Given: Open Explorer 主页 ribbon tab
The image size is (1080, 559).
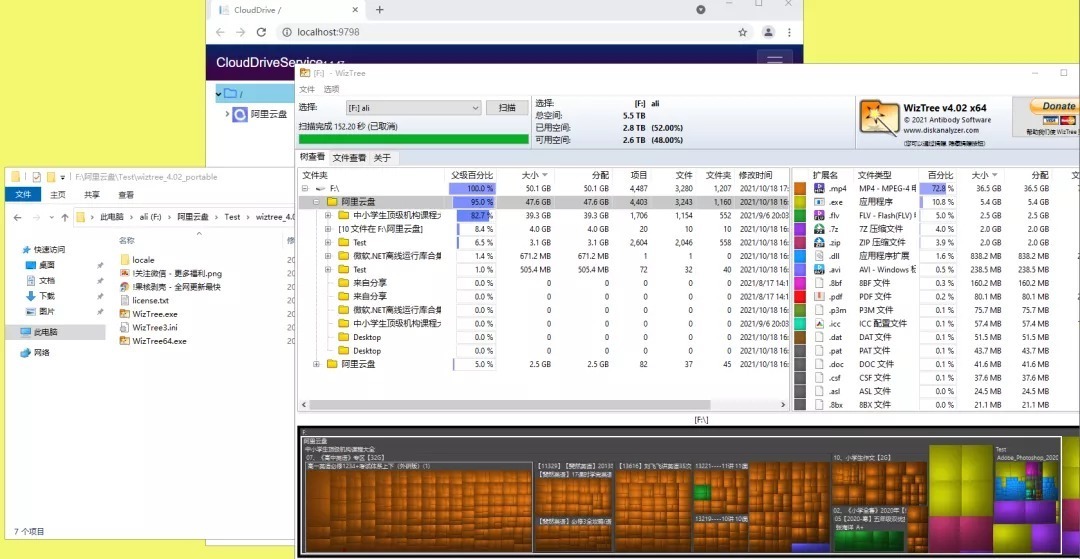Looking at the screenshot, I should point(58,195).
